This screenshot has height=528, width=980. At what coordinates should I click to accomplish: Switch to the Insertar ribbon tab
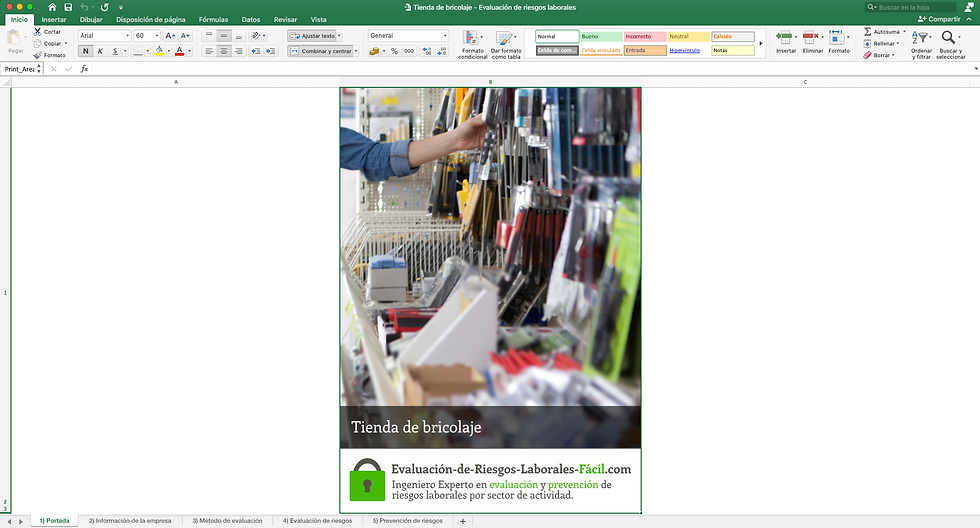click(54, 19)
